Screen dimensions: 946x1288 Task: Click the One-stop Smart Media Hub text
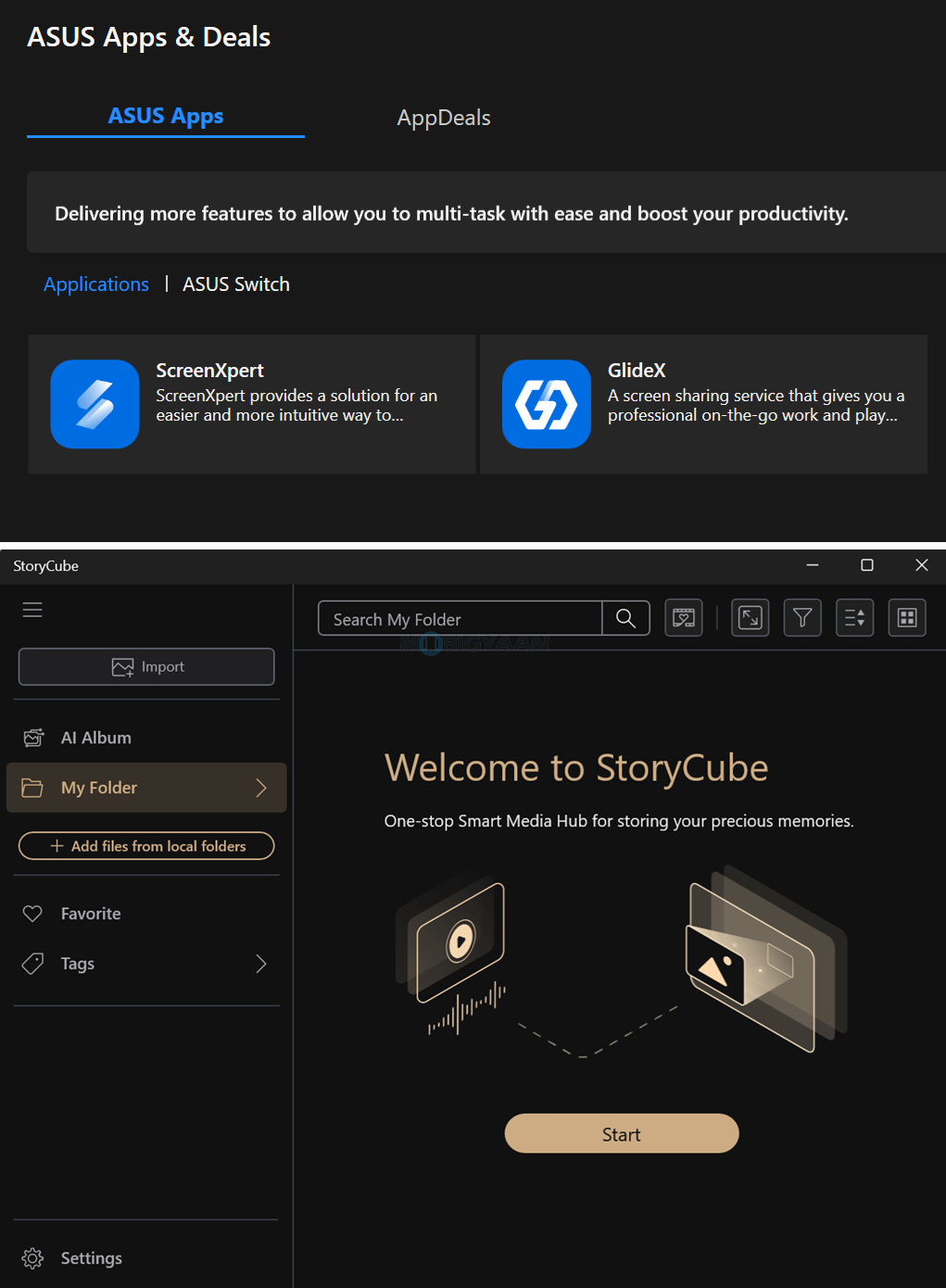pos(619,821)
